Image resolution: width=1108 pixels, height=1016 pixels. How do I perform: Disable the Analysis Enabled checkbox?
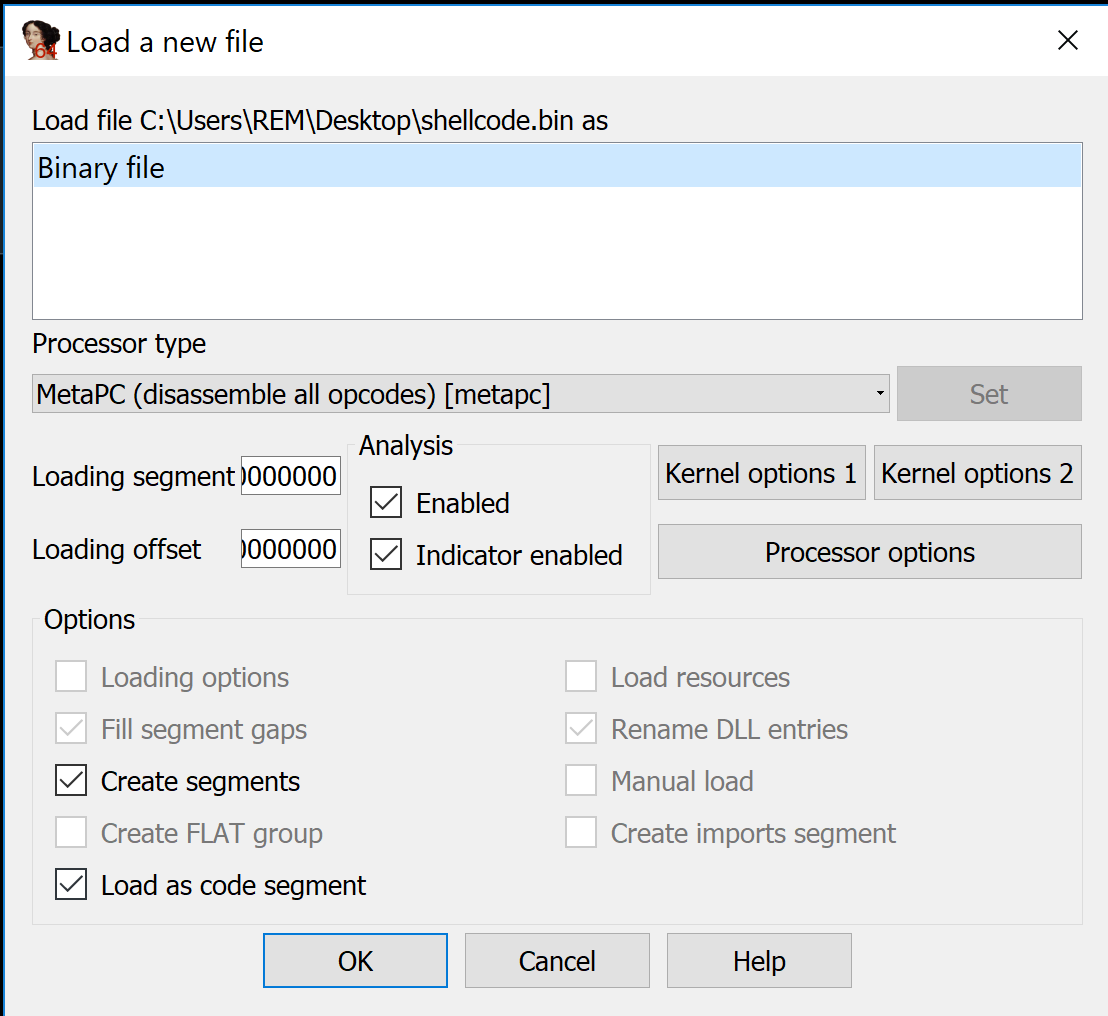tap(385, 502)
